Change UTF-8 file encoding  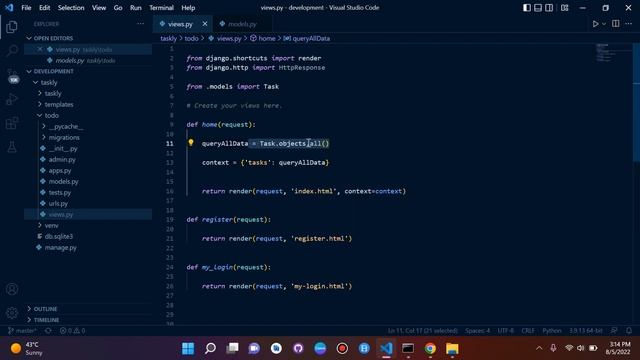pos(505,331)
